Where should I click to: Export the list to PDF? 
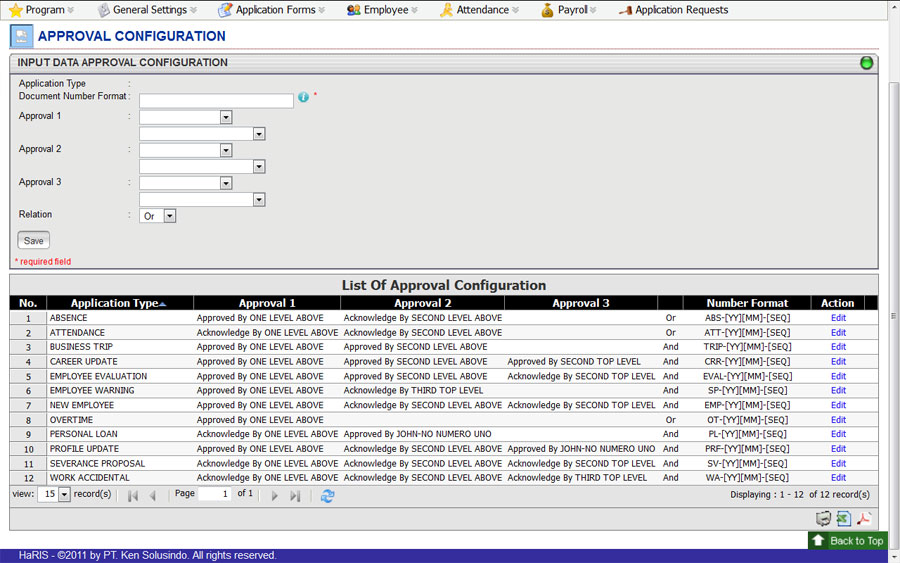tap(863, 518)
